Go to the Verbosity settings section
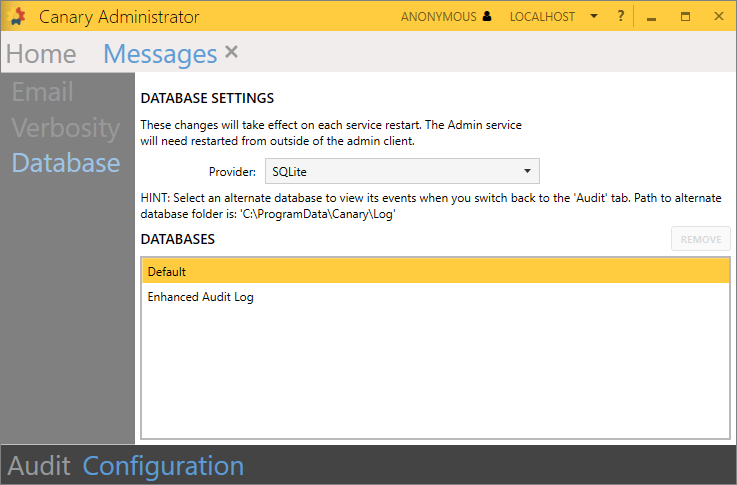 point(66,128)
